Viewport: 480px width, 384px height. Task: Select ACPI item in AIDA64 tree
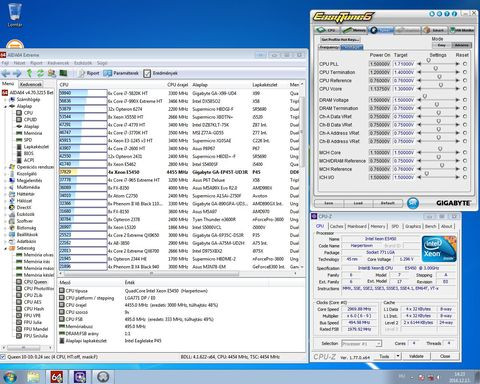25,160
